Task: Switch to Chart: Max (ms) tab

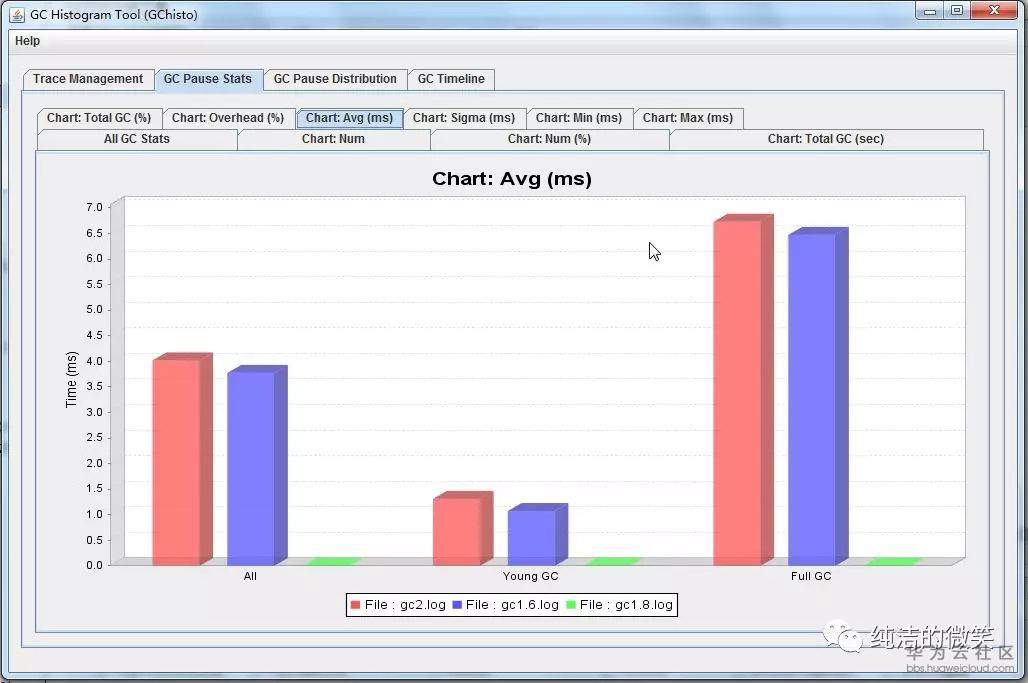Action: click(688, 118)
